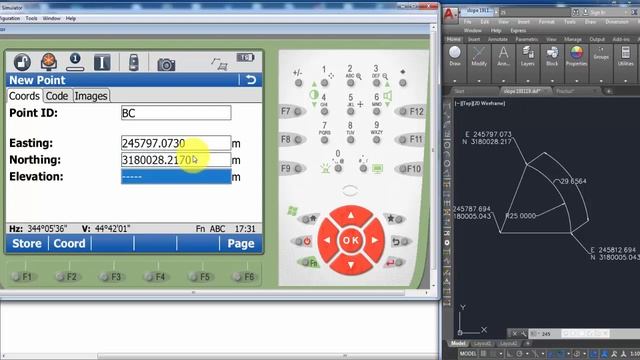Click the Coord softkey
Screen dimensions: 640x360
click(70, 243)
